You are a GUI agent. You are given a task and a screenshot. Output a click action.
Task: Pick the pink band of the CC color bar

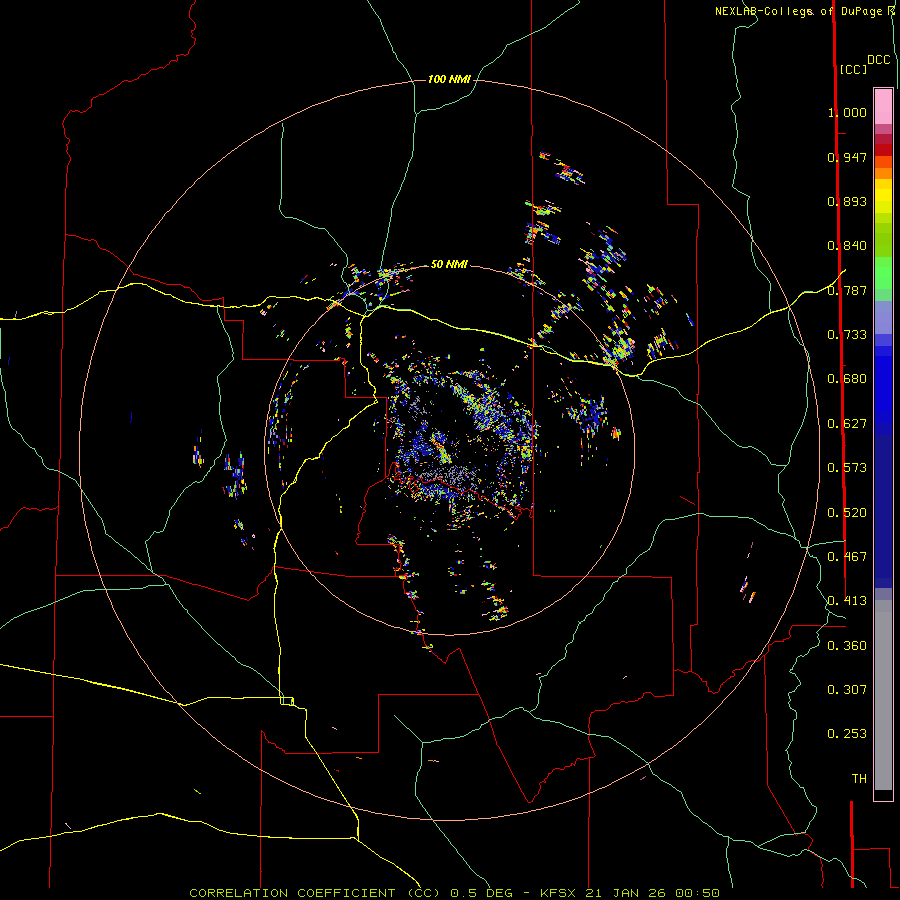(x=883, y=106)
